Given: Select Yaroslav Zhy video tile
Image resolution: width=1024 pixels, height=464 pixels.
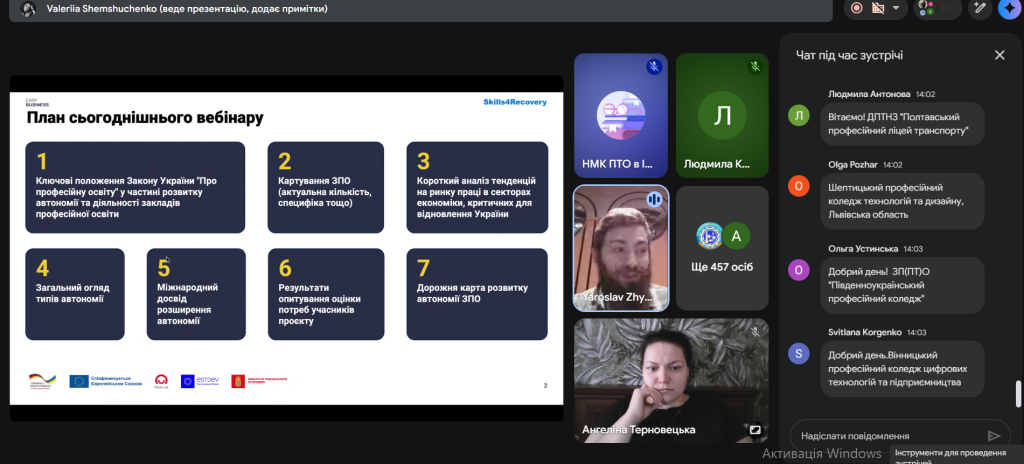Looking at the screenshot, I should [620, 247].
